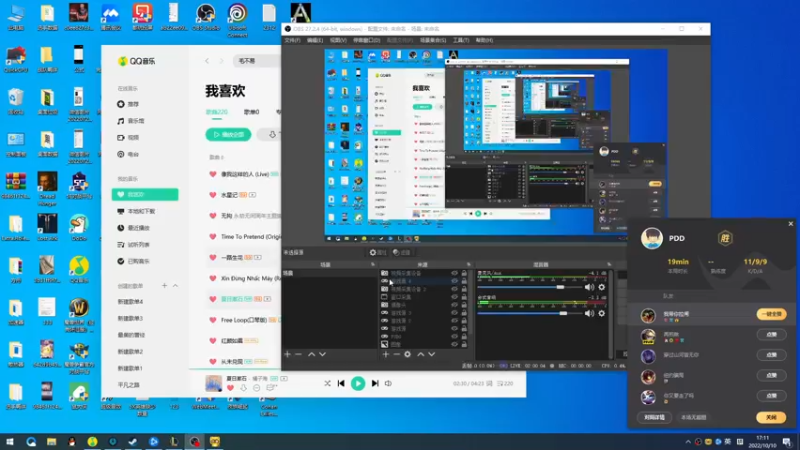800x450 pixels.
Task: Show hidden system tray icons
Action: (x=688, y=442)
